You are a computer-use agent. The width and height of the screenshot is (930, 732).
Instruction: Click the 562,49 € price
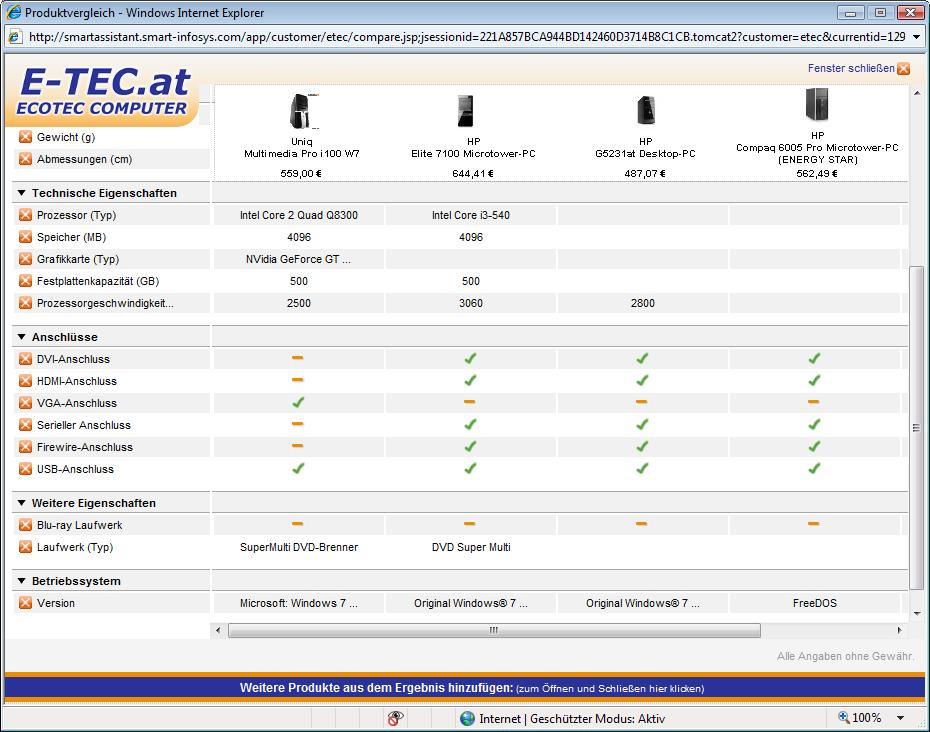click(817, 173)
